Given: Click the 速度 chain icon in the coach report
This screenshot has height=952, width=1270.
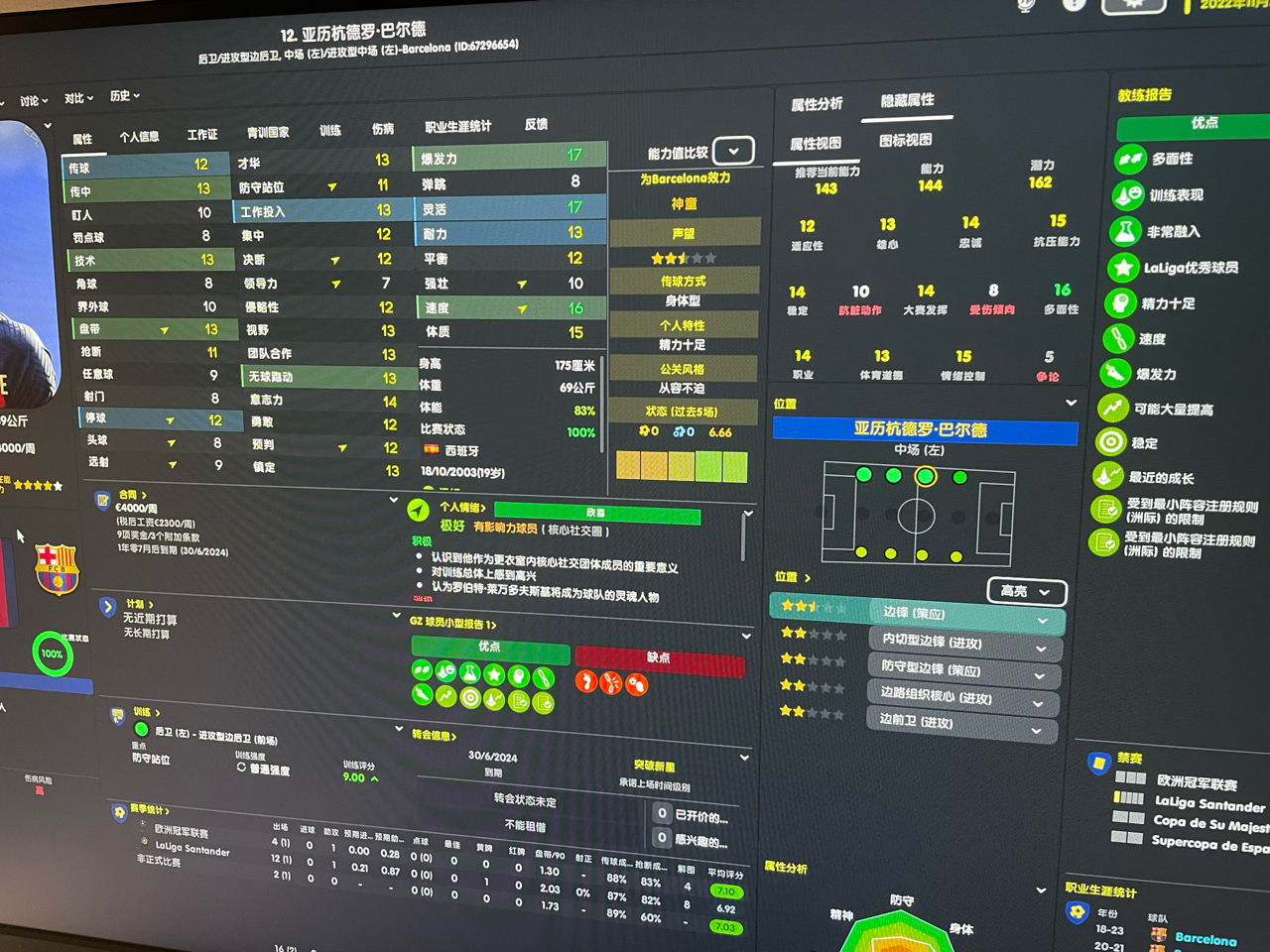Looking at the screenshot, I should [x=1118, y=339].
